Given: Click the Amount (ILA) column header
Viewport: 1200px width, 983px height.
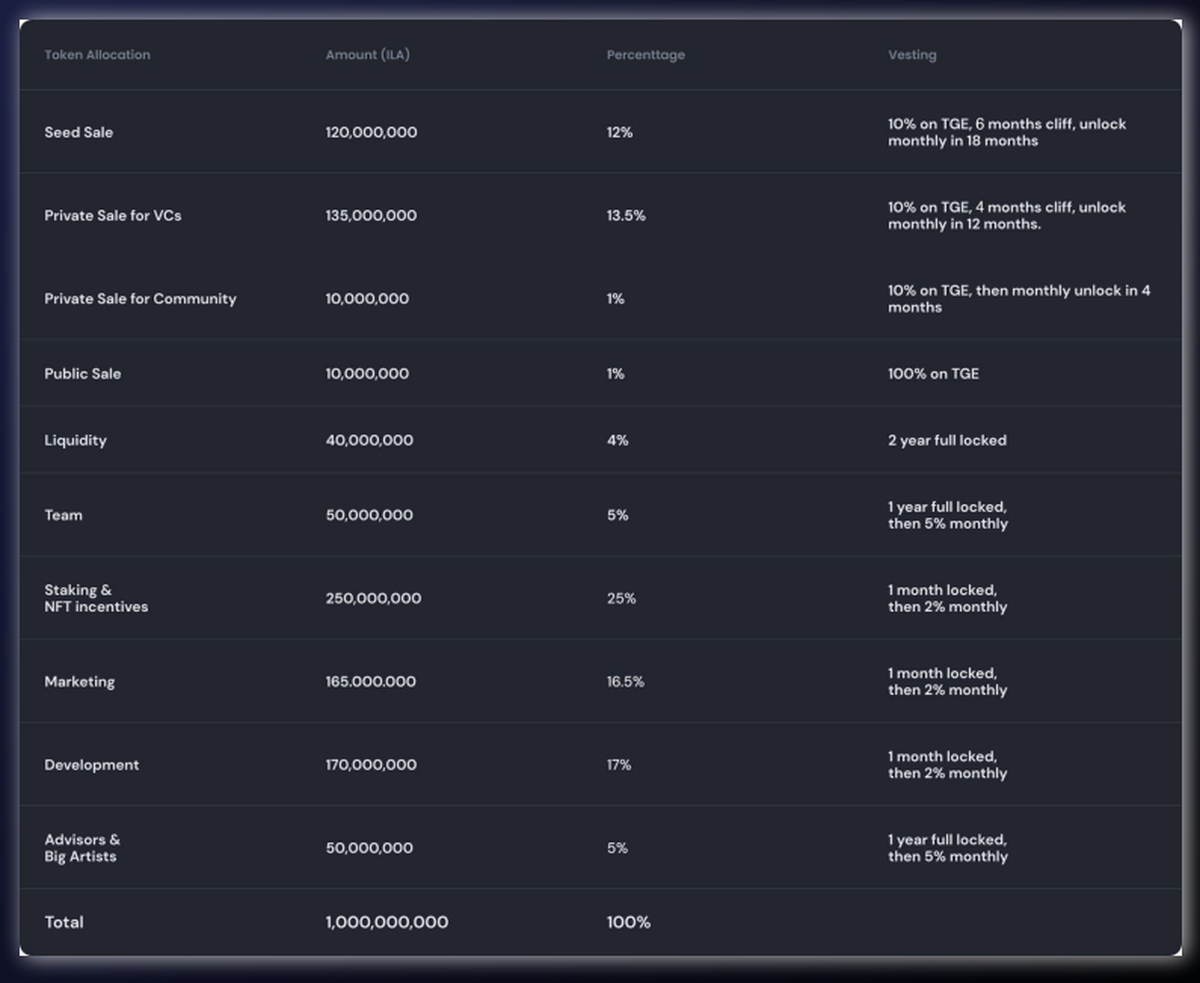Looking at the screenshot, I should click(x=367, y=55).
